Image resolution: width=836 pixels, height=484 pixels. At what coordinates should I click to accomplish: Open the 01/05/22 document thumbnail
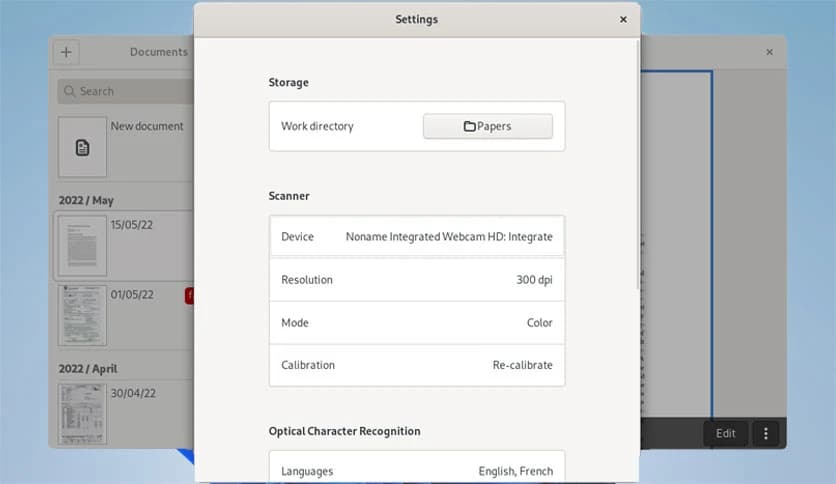(82, 316)
